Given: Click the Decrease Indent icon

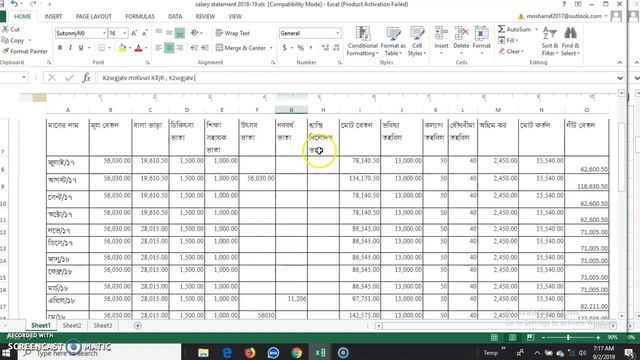Looking at the screenshot, I should [x=195, y=48].
